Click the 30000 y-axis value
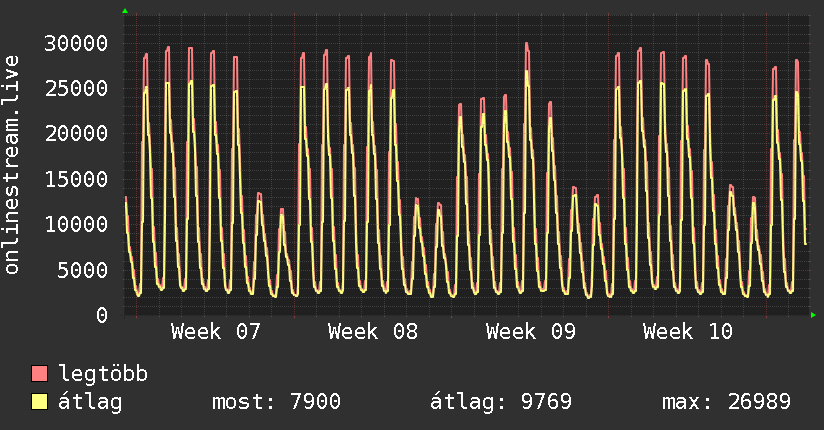This screenshot has width=824, height=430. [78, 43]
